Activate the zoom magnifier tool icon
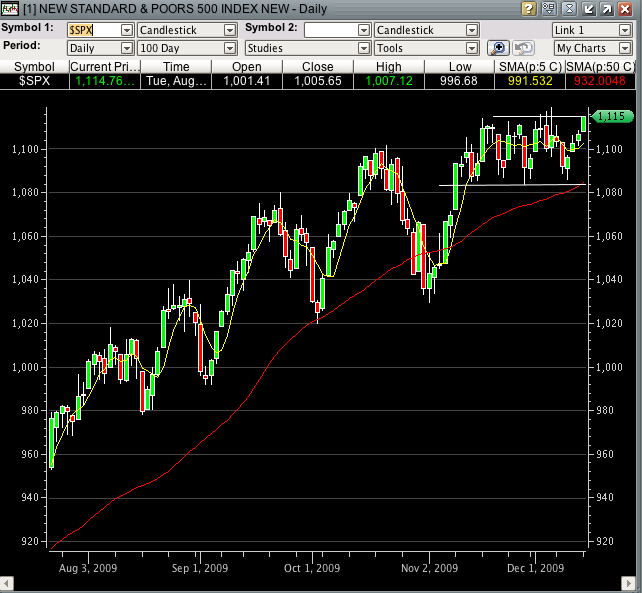This screenshot has height=593, width=642. pos(498,48)
